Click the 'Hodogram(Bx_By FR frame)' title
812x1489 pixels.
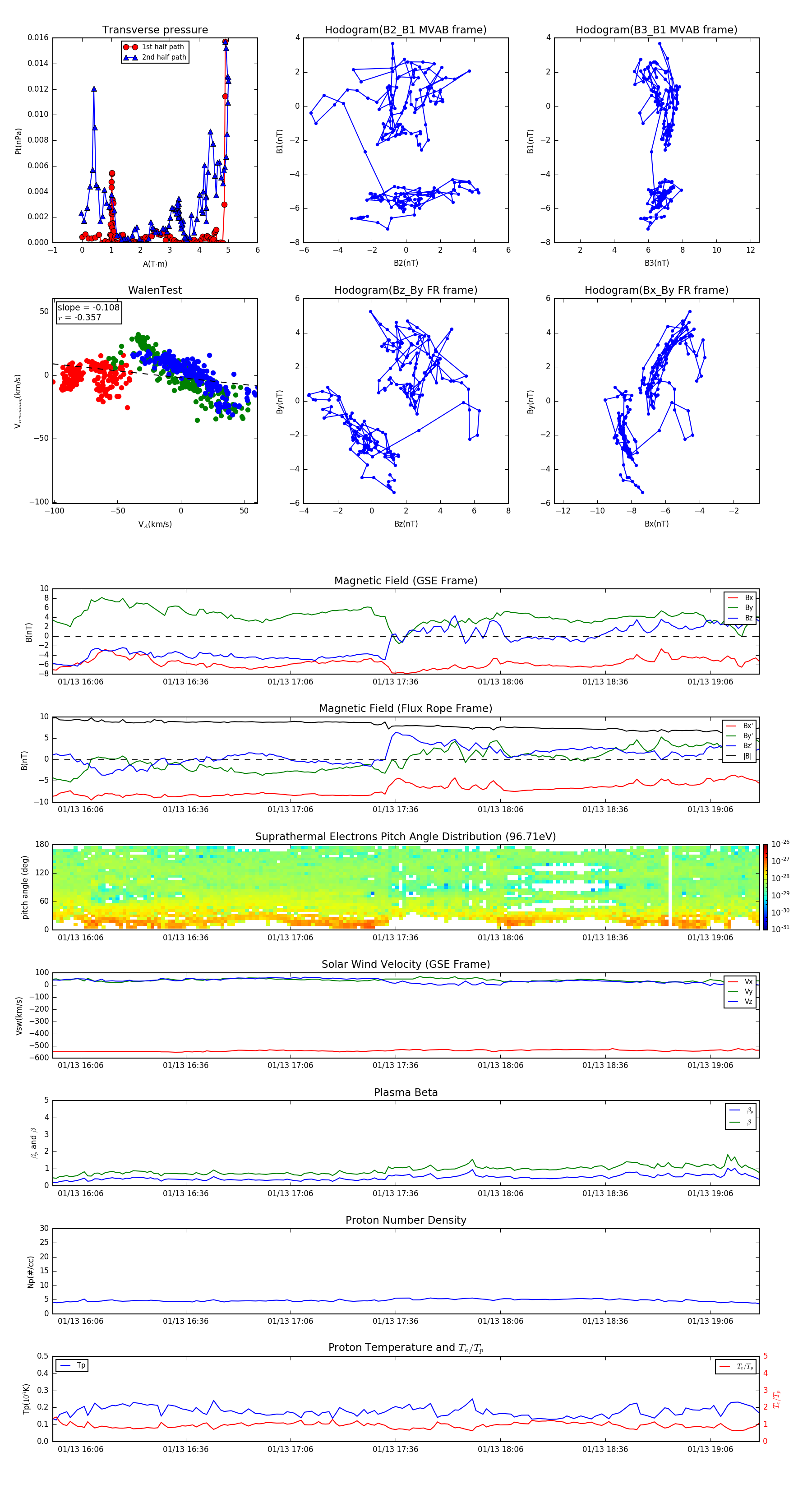656,290
